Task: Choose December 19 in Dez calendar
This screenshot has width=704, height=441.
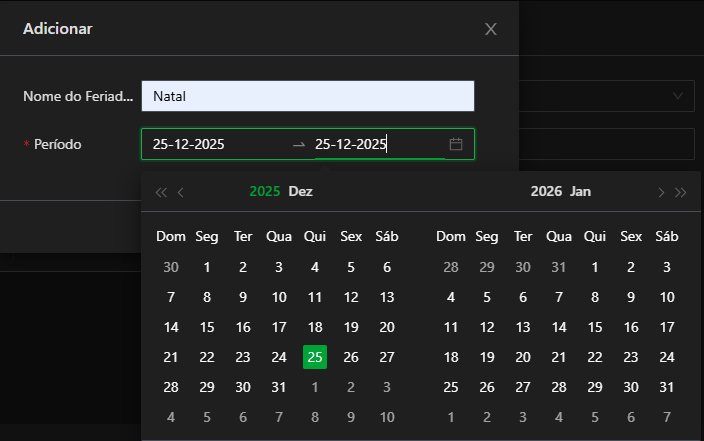Action: 351,327
